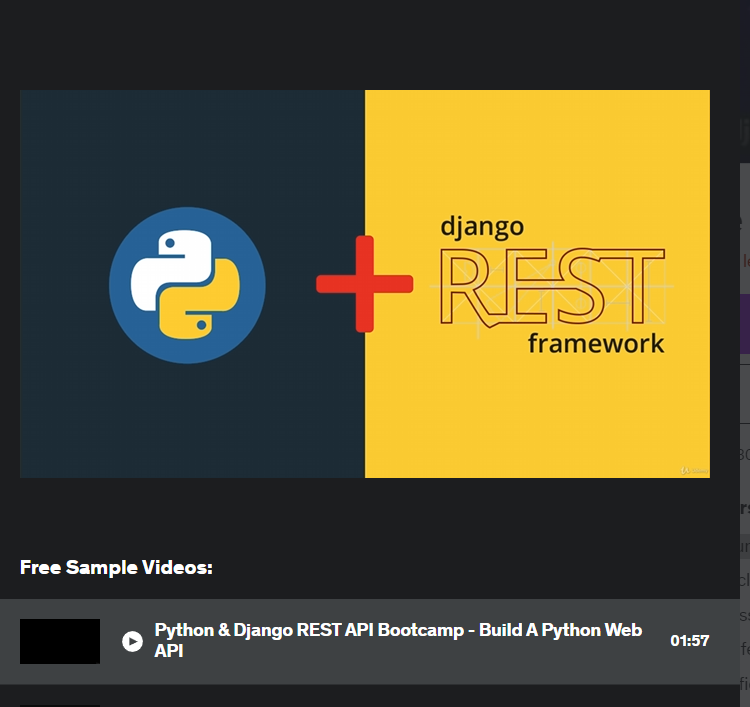750x707 pixels.
Task: Open the 'Python & Django REST API Bootcamp' video title
Action: click(398, 640)
